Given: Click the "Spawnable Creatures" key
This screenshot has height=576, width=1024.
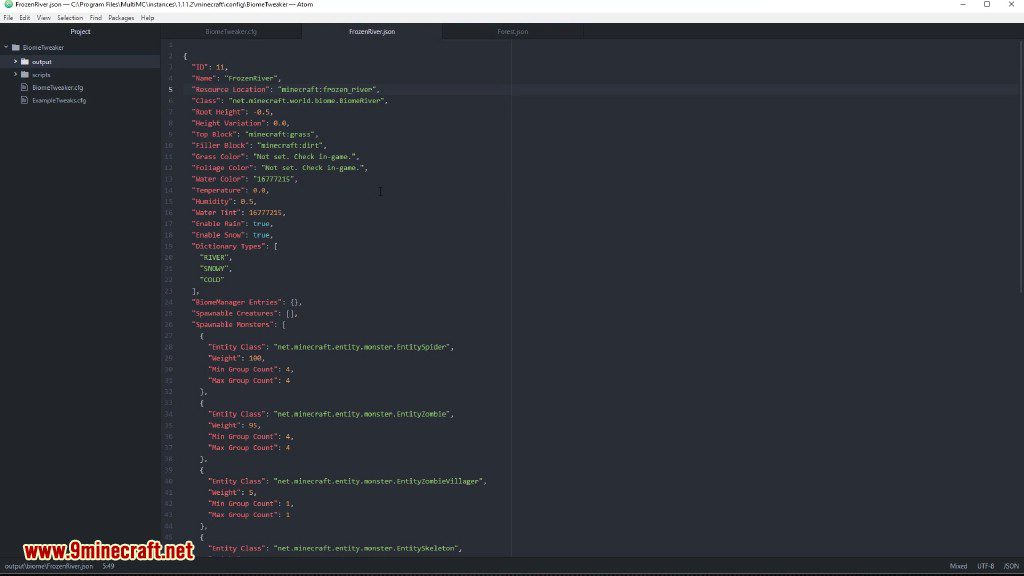Looking at the screenshot, I should point(234,313).
